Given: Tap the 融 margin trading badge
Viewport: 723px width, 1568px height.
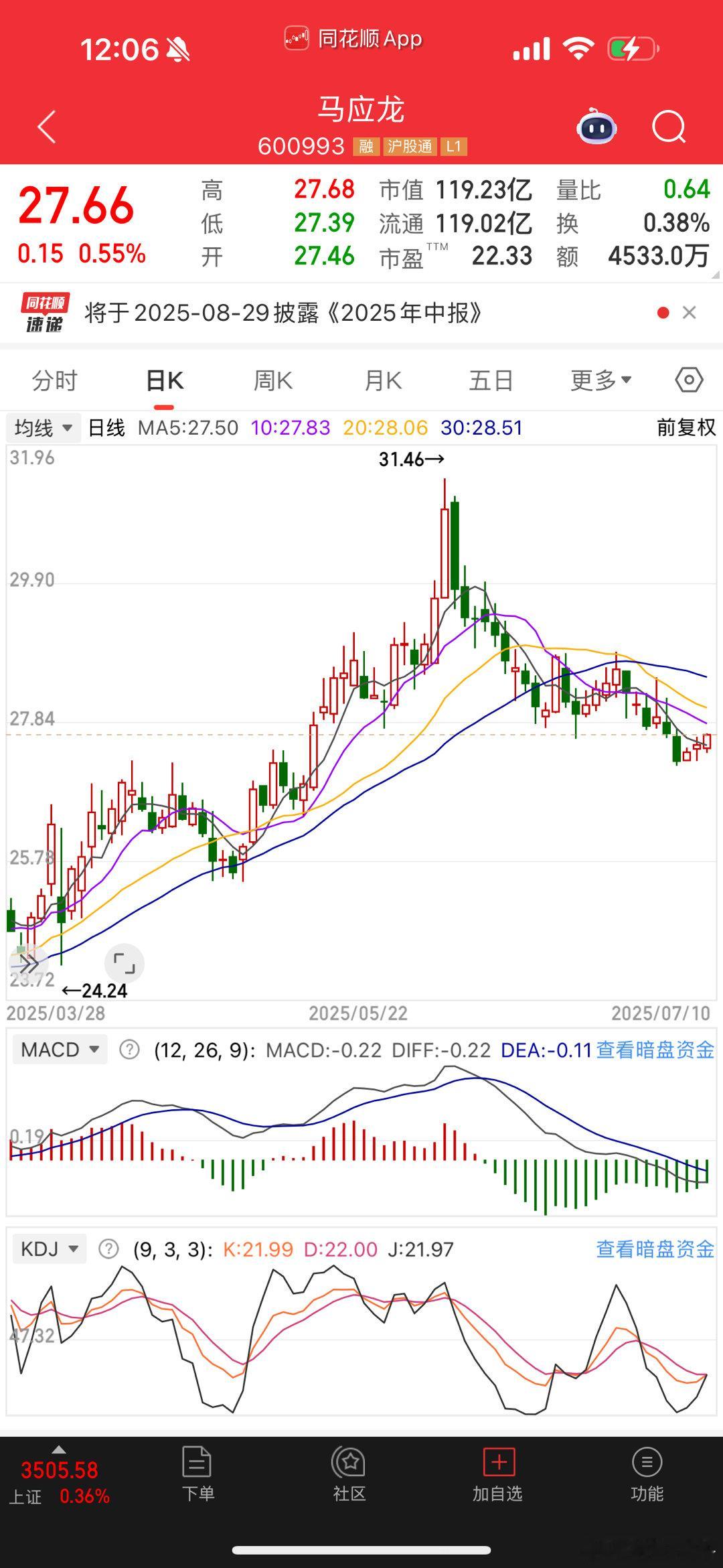Looking at the screenshot, I should click(366, 146).
